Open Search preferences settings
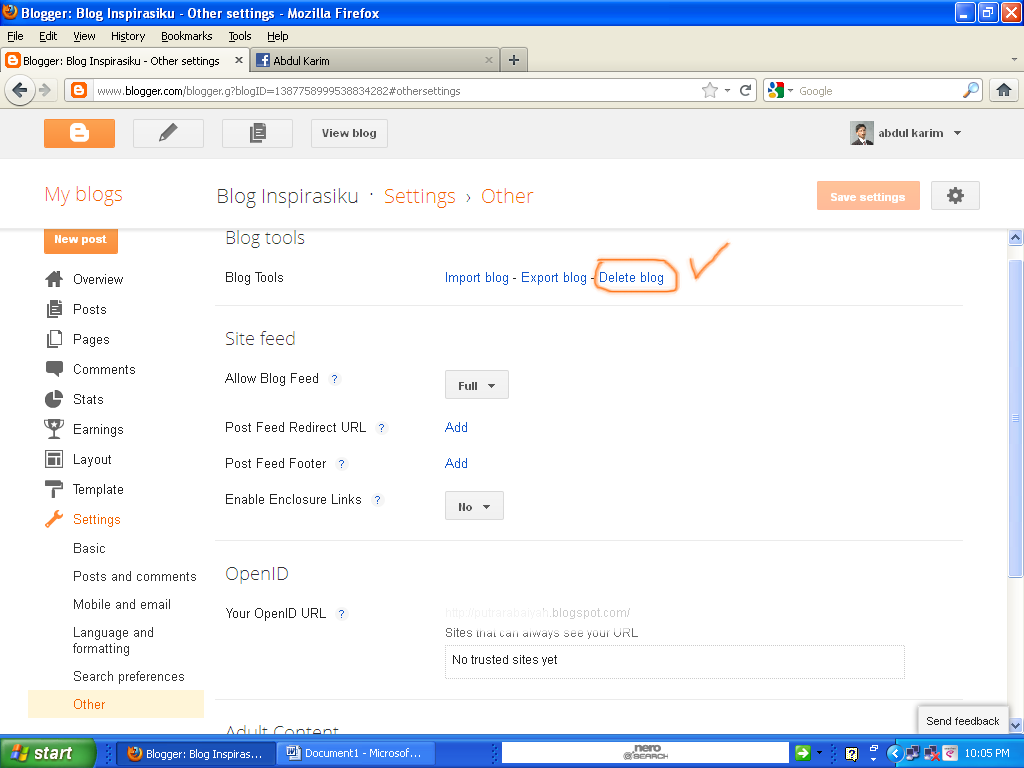This screenshot has height=768, width=1024. coord(129,677)
